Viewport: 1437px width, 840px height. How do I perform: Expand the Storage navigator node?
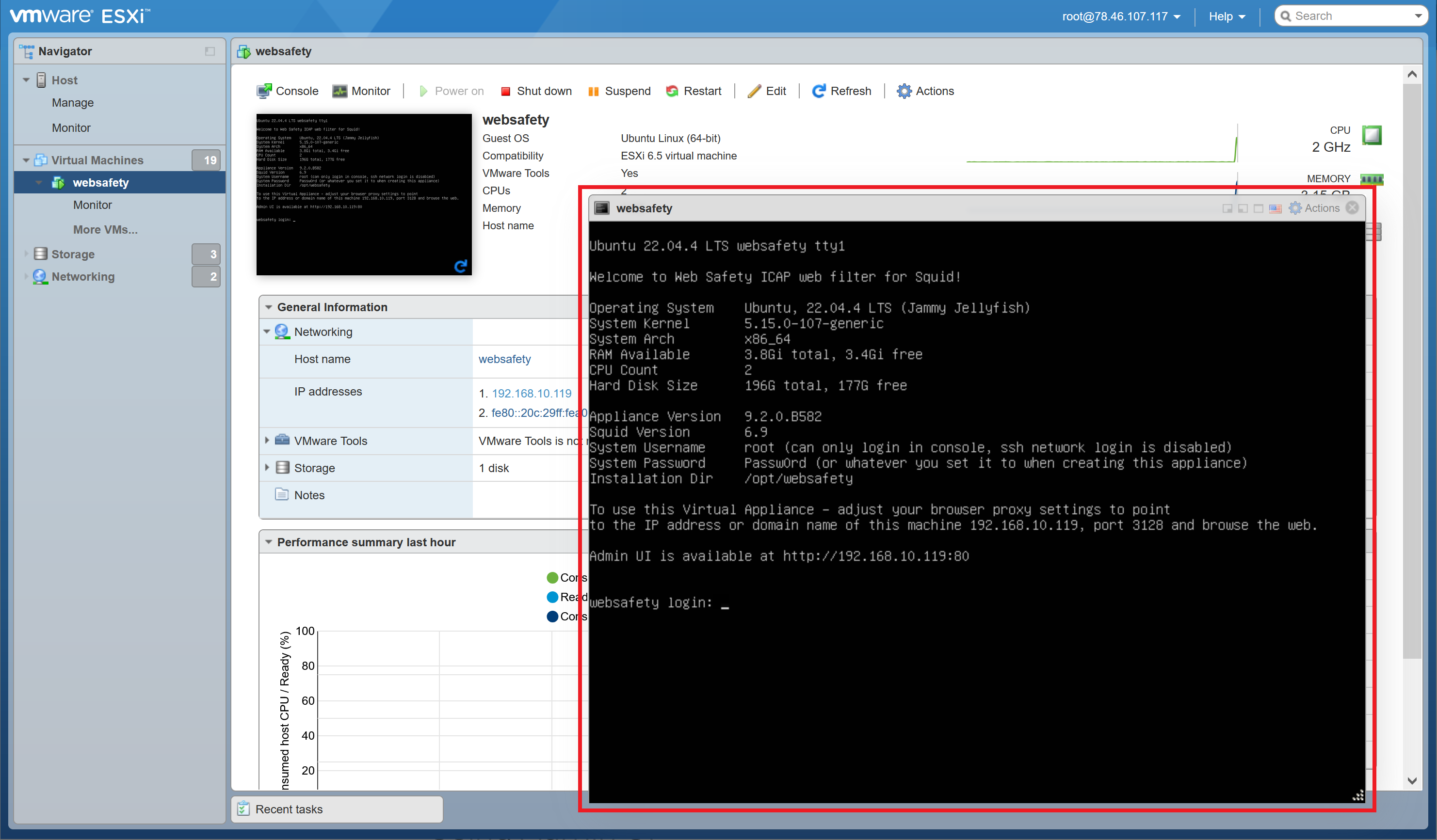26,254
